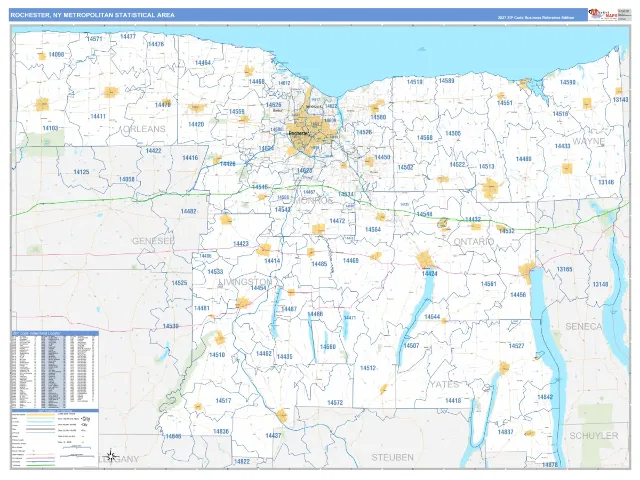Screen dimensions: 640x480
Task: Click ZIP code label 14513
Action: click(487, 166)
